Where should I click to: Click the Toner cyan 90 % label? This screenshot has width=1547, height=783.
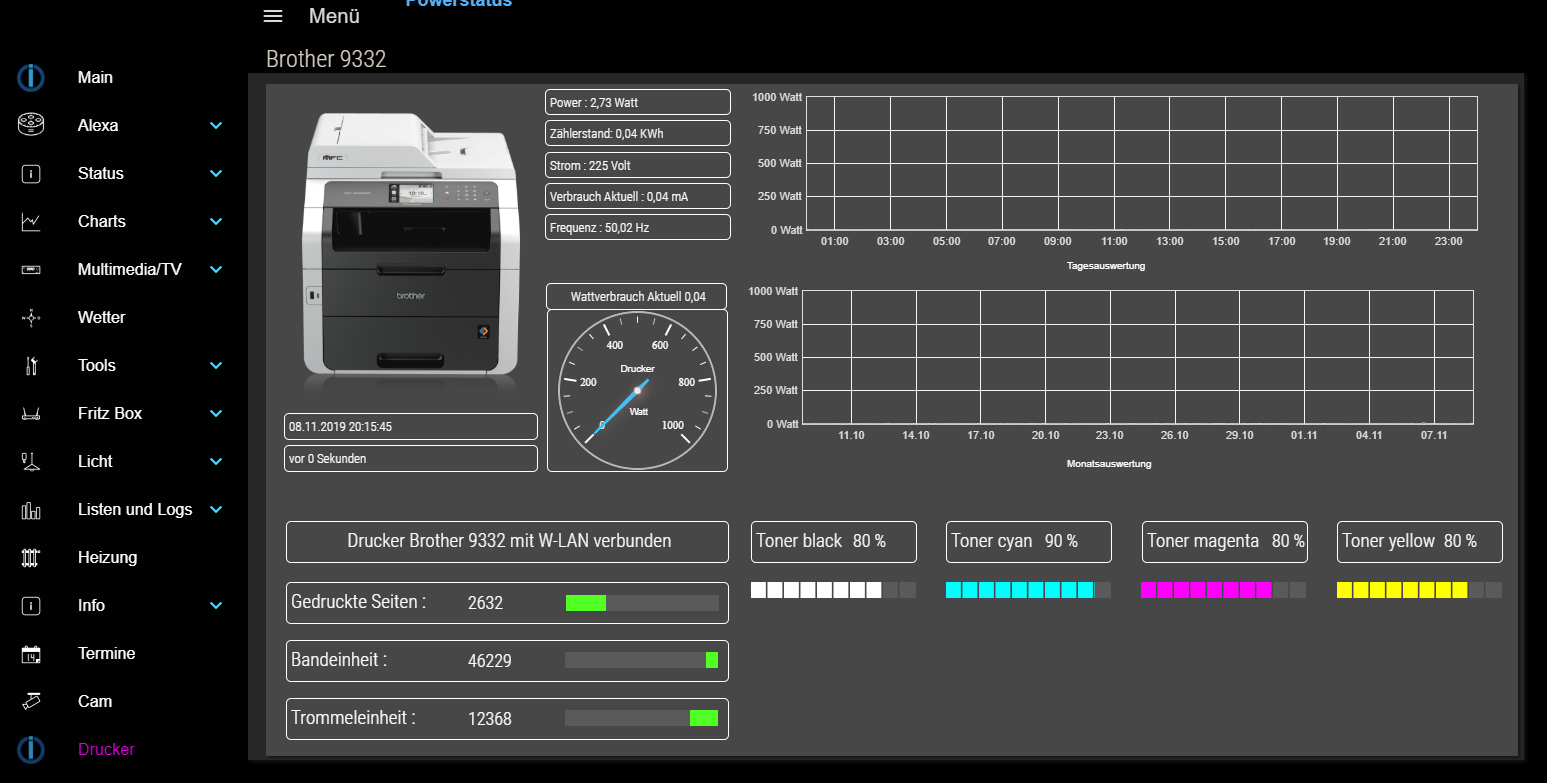point(1029,541)
